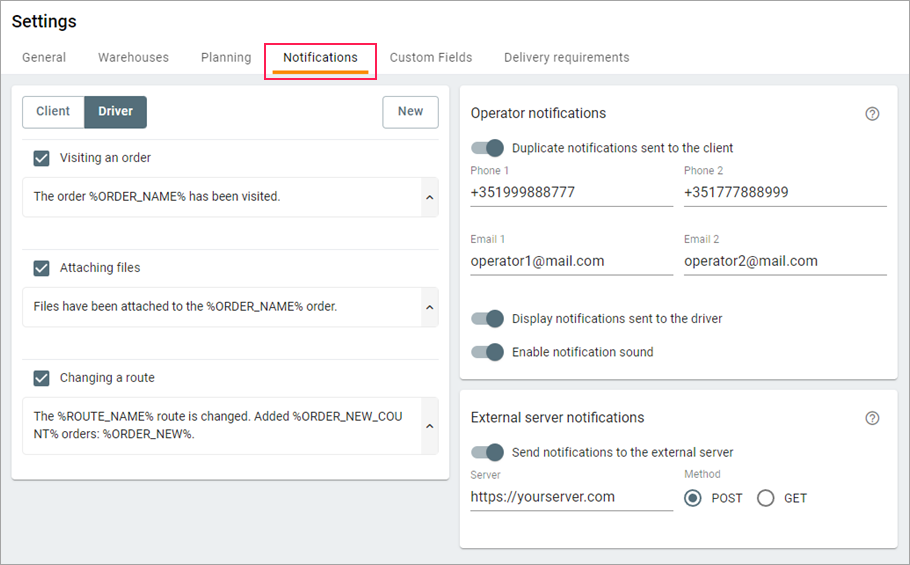Collapse the Attaching files message text

tap(430, 307)
